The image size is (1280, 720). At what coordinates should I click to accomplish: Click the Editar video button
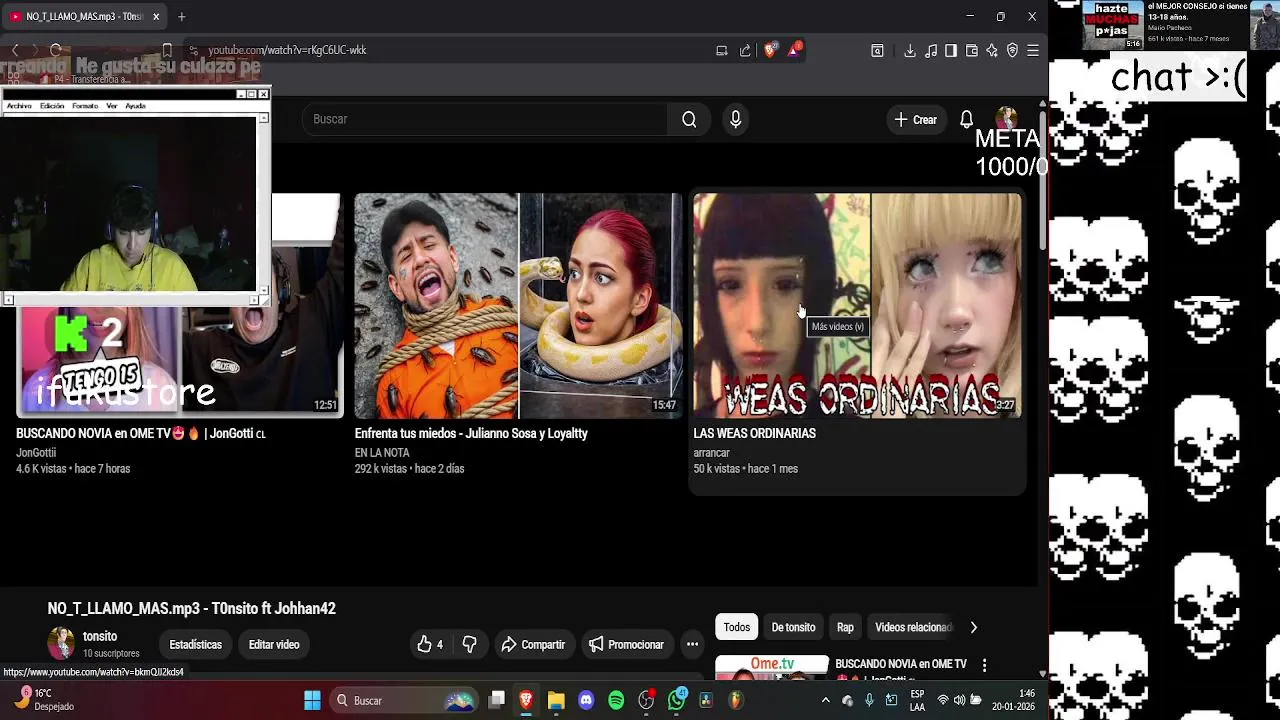pos(274,645)
